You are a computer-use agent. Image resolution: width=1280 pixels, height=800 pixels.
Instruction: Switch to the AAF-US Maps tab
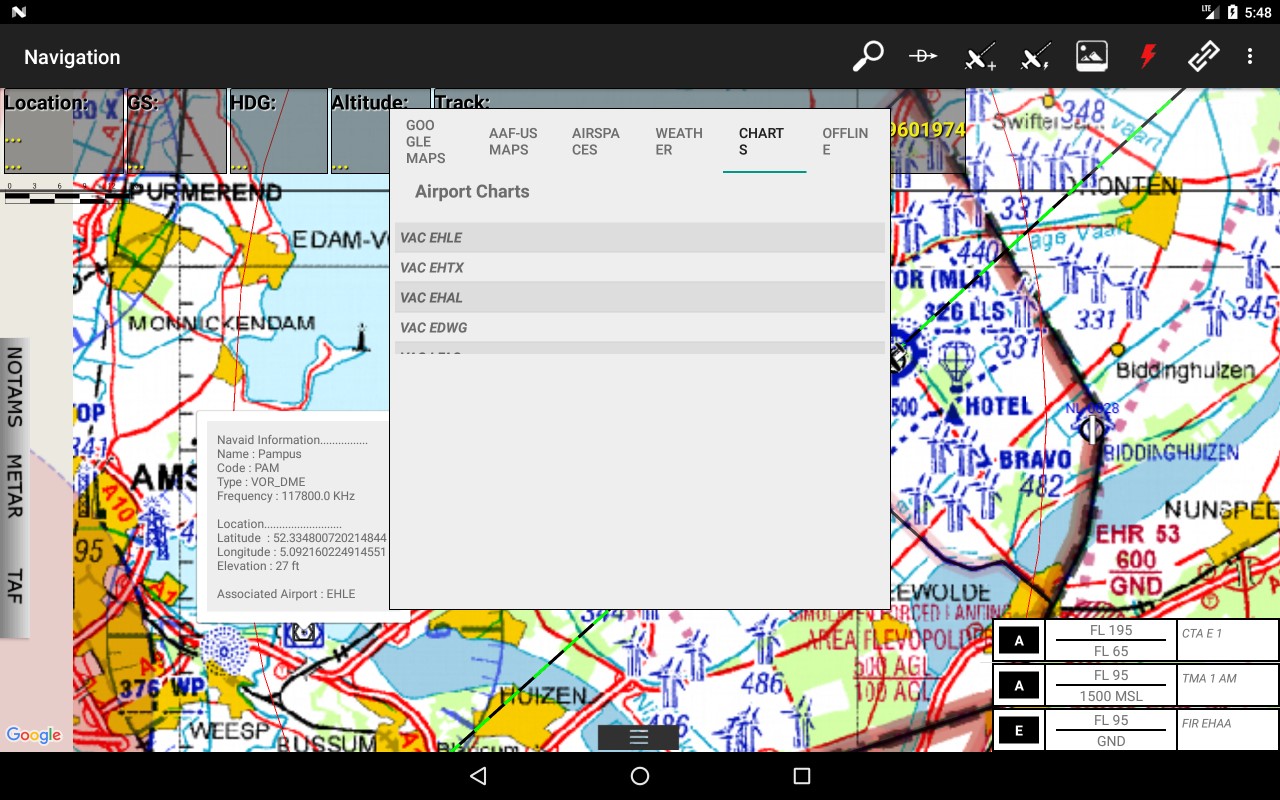pos(512,140)
